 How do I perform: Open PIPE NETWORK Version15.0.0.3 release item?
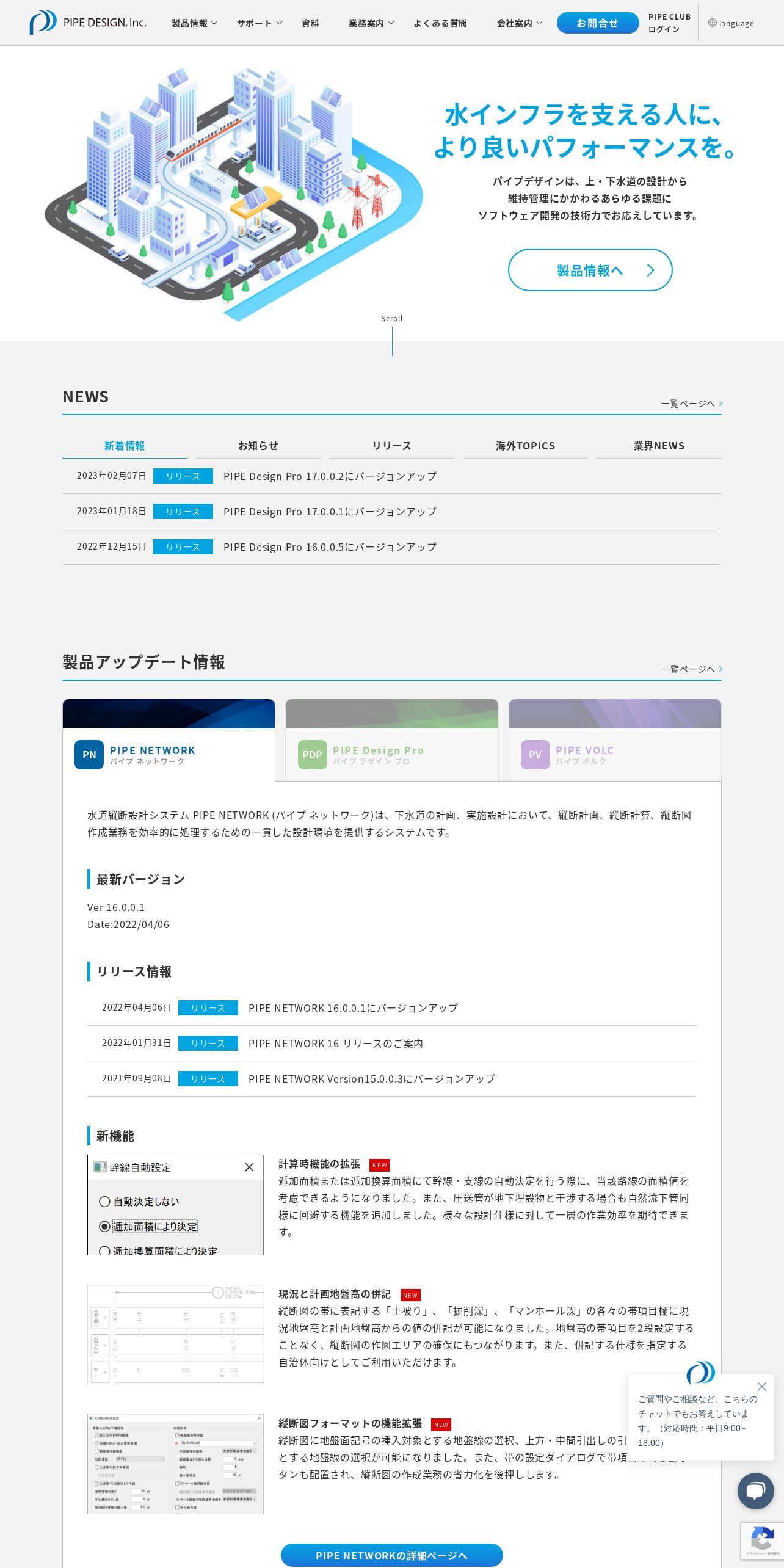[372, 1079]
